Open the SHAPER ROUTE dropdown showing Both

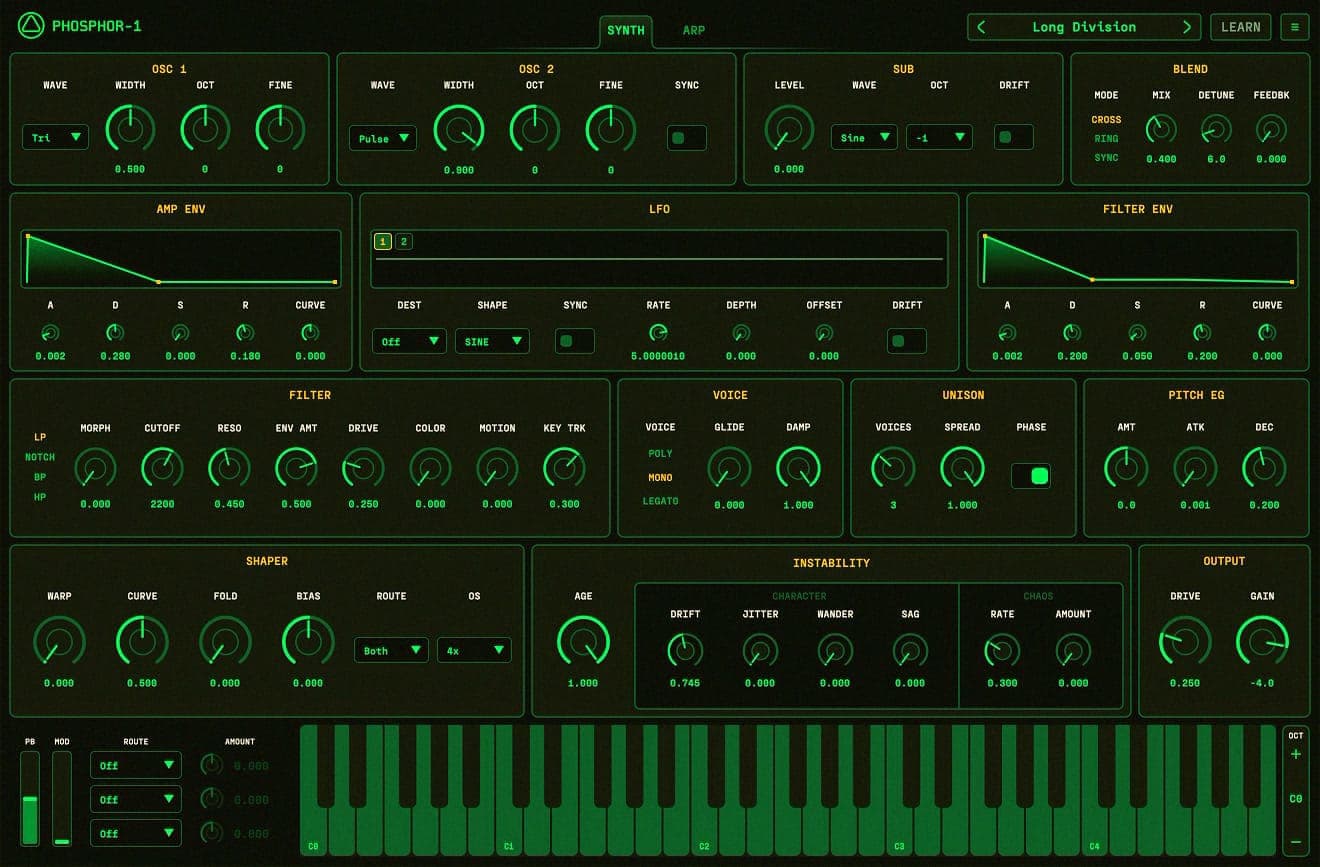click(391, 650)
